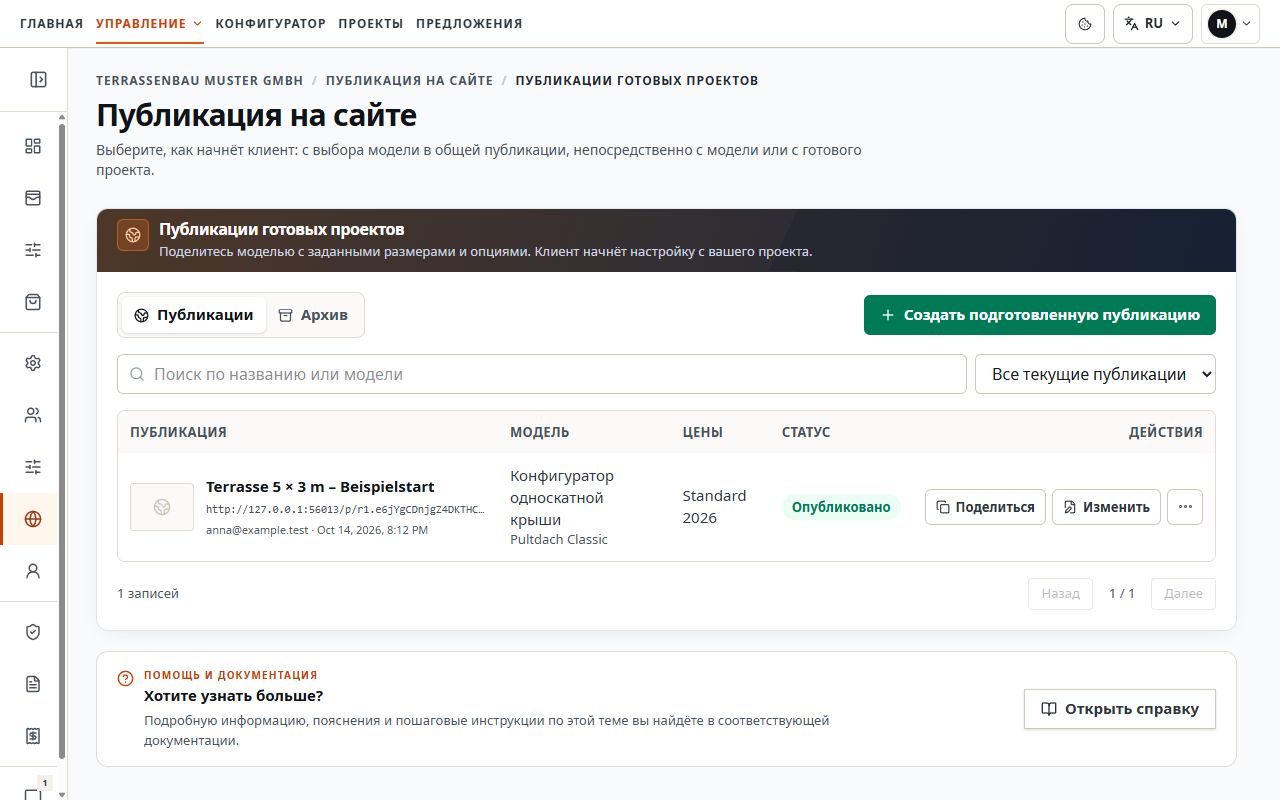Click Далее pagination button
This screenshot has height=800, width=1280.
coord(1184,594)
